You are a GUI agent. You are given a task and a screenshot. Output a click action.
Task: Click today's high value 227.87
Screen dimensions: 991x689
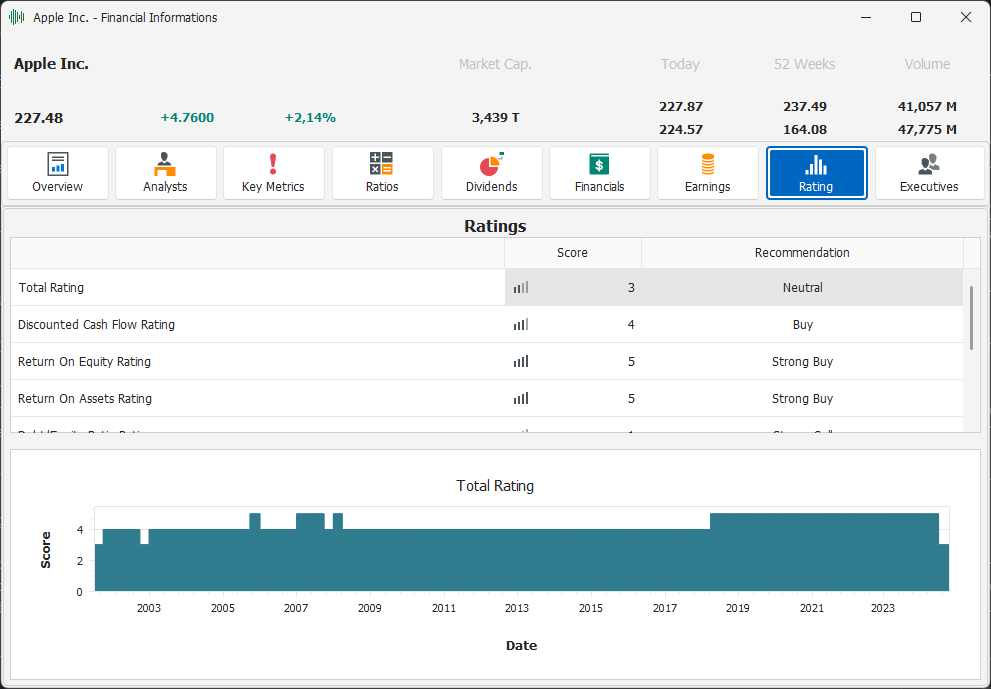(x=681, y=106)
